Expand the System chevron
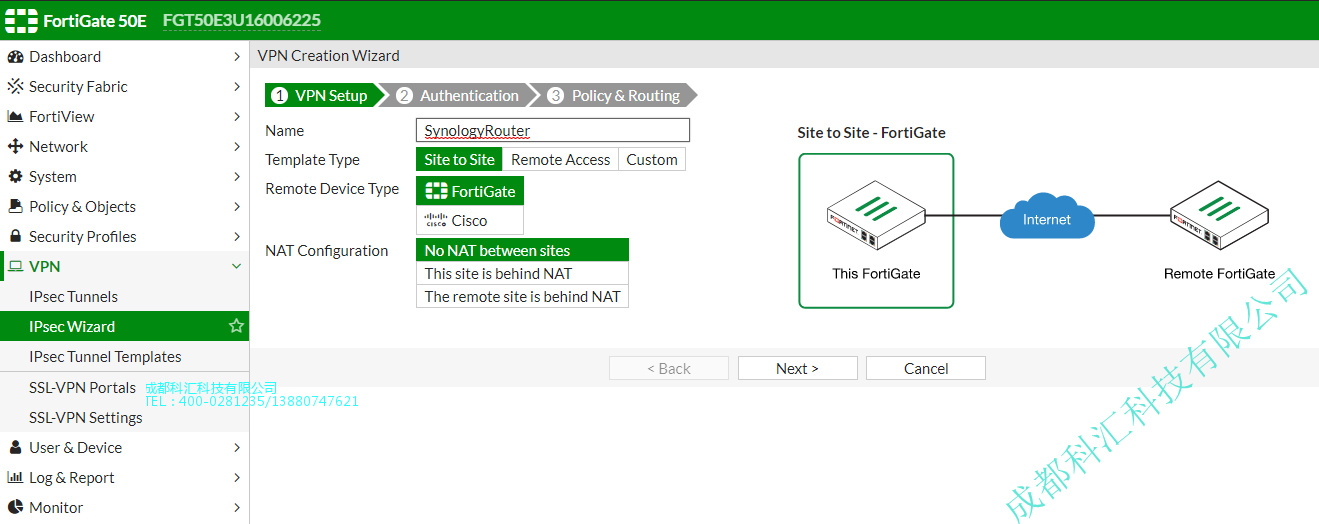1319x524 pixels. [237, 177]
